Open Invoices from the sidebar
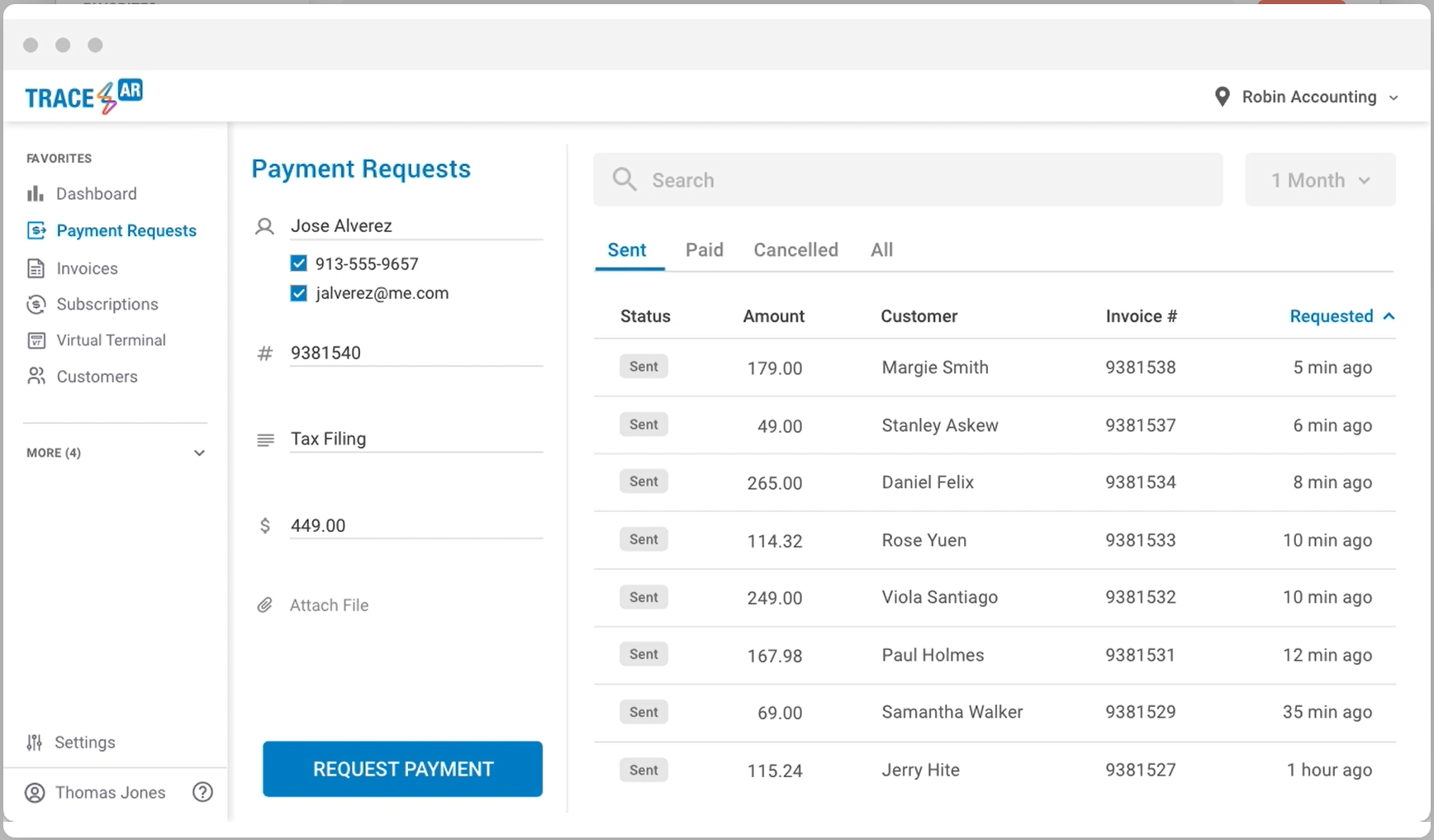The image size is (1434, 840). tap(87, 268)
